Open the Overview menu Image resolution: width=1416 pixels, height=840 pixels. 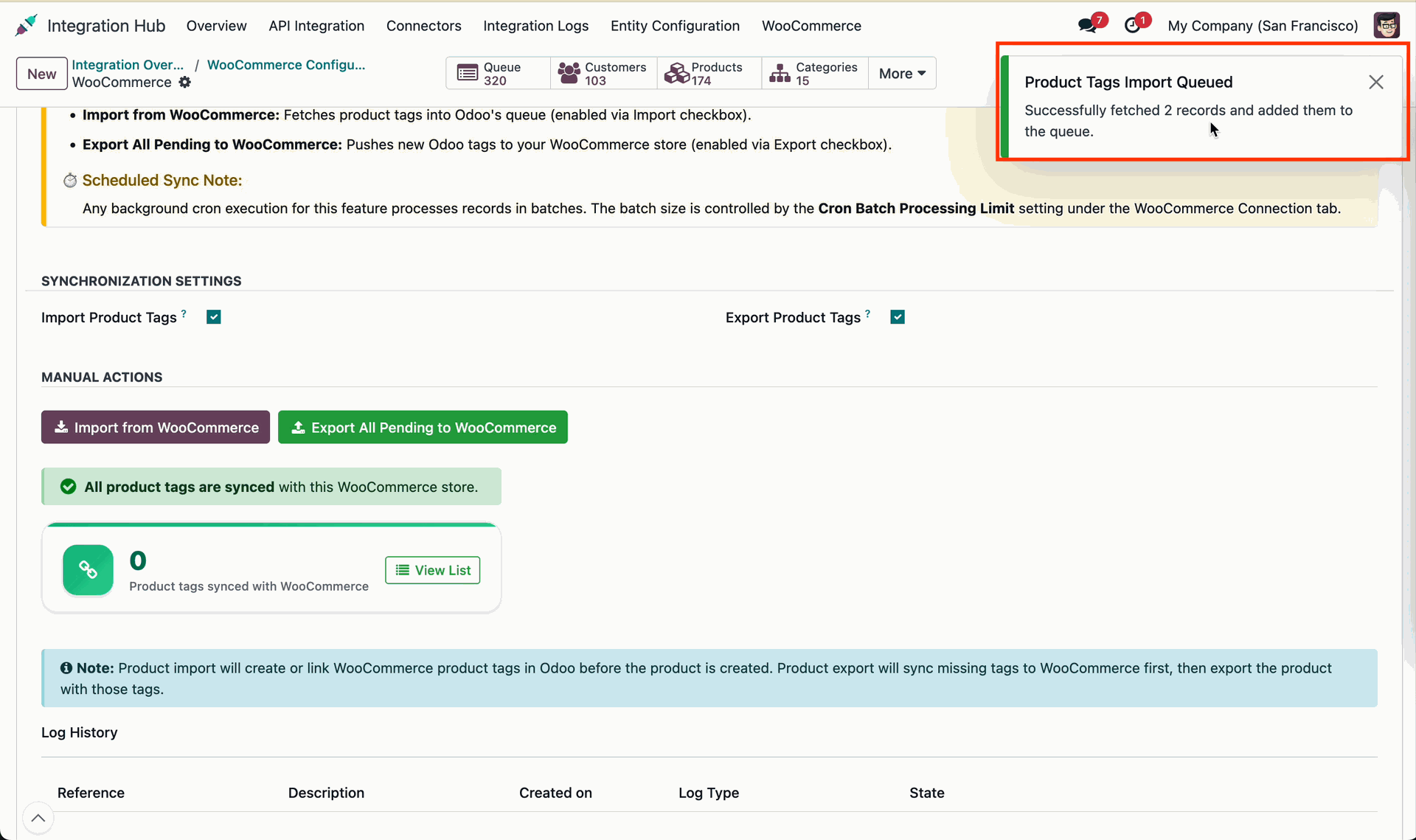point(216,26)
